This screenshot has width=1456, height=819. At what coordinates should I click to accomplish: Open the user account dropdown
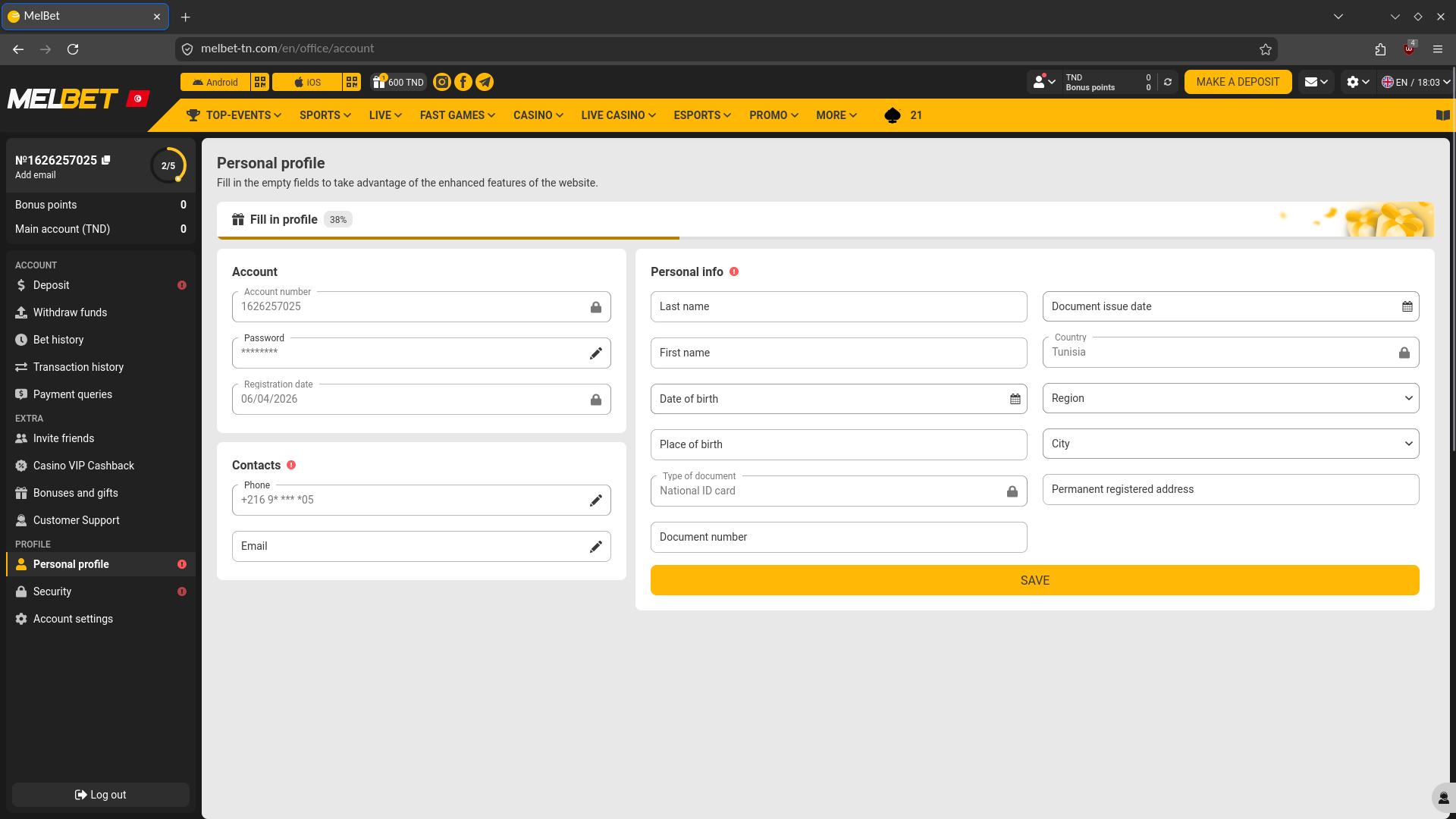[1044, 82]
